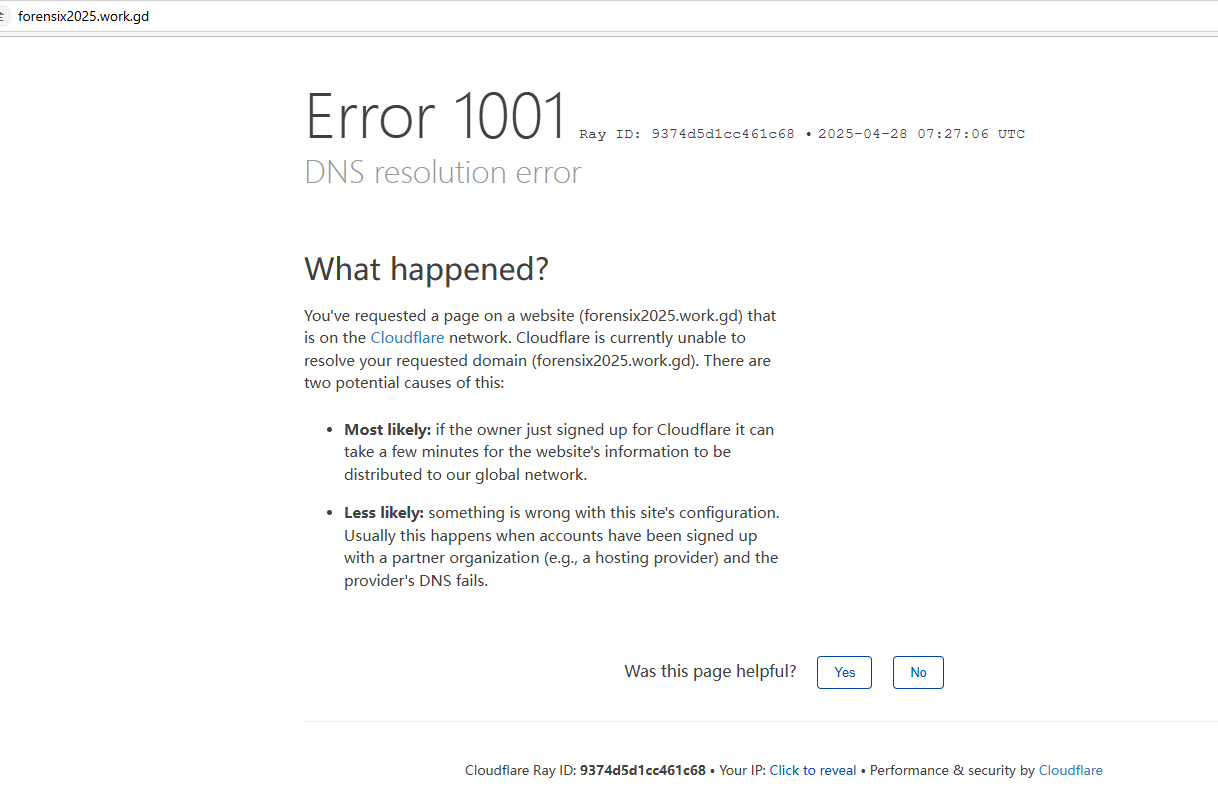Open the Cloudflare link in the paragraph

407,338
